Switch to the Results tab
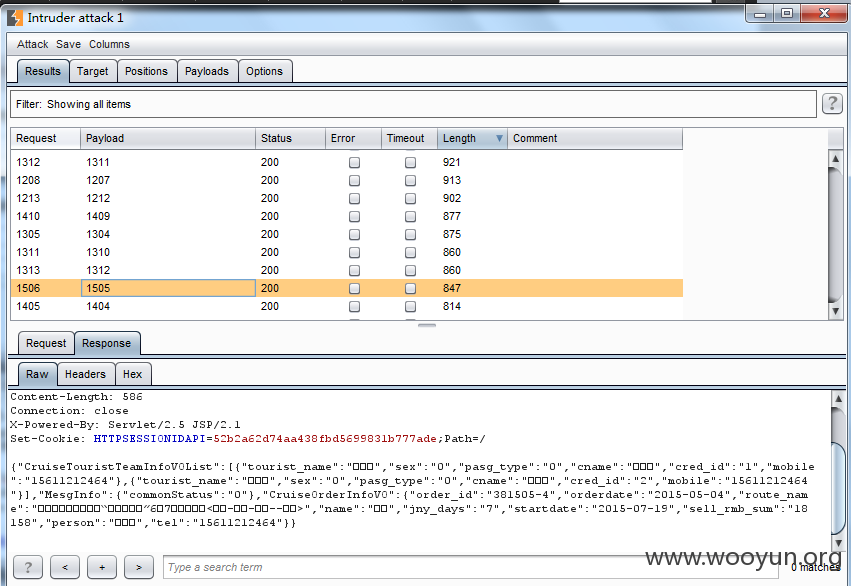 tap(43, 71)
